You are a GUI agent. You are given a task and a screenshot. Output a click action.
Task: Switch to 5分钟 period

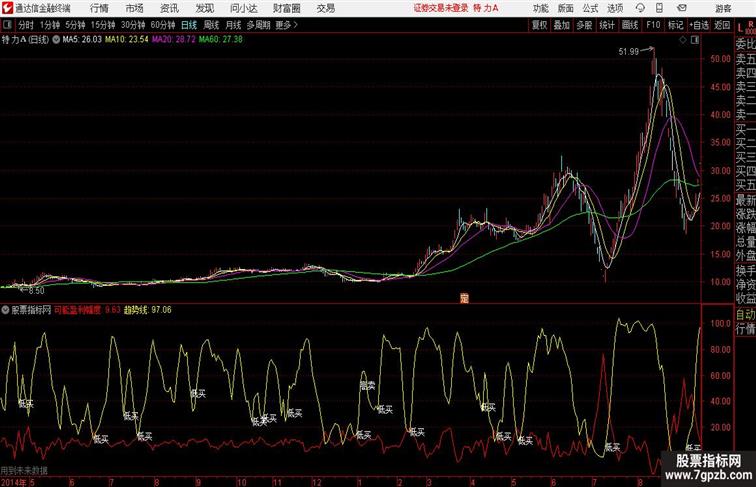coord(75,25)
